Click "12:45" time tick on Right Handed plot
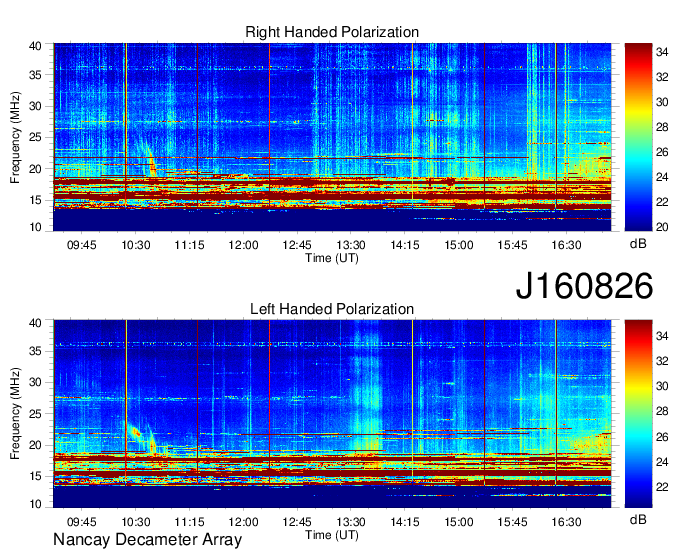The width and height of the screenshot is (680, 552). (x=297, y=245)
